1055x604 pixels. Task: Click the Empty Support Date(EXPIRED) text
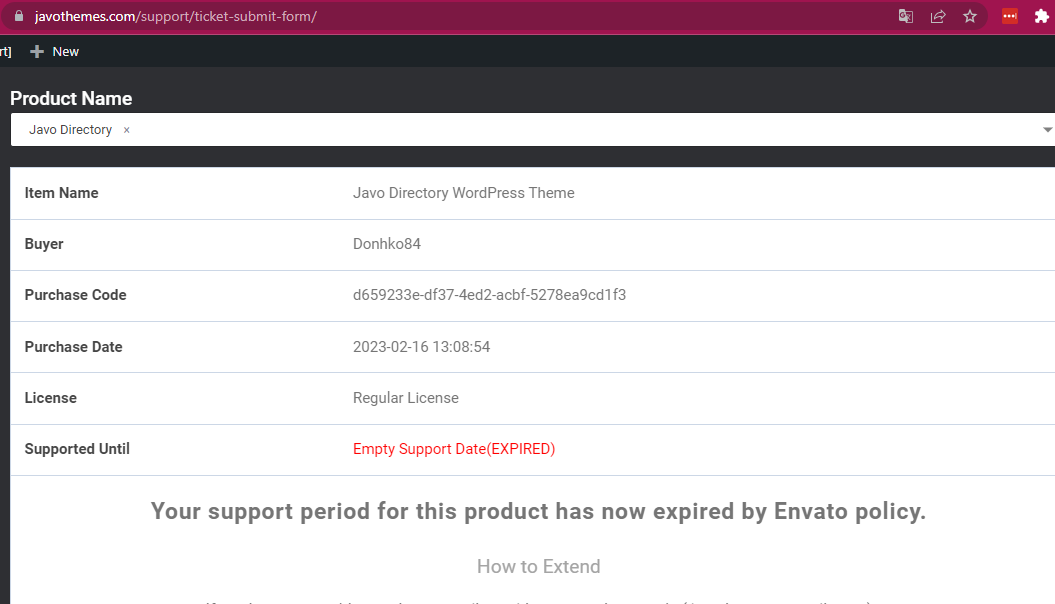tap(454, 449)
